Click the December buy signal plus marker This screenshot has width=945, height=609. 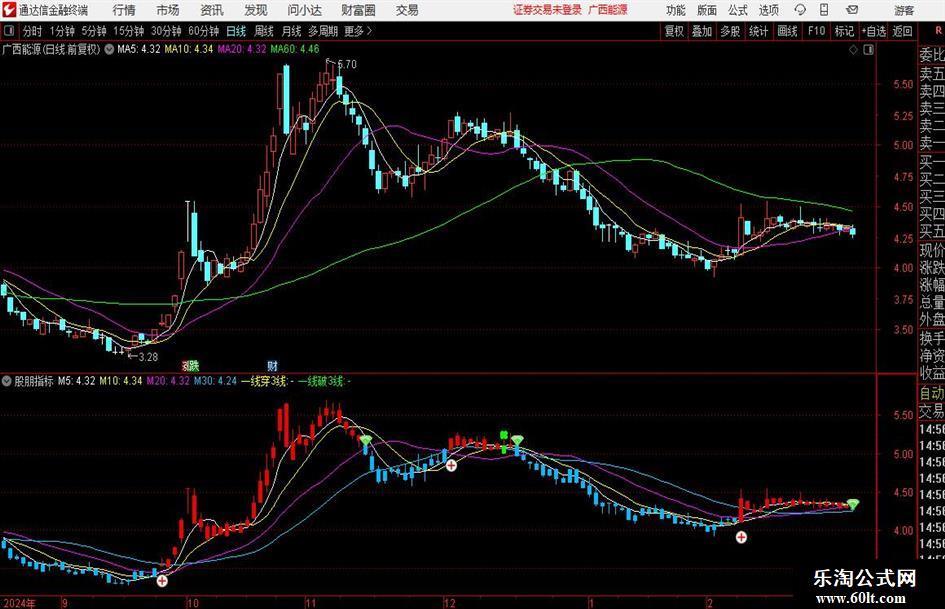click(x=451, y=465)
